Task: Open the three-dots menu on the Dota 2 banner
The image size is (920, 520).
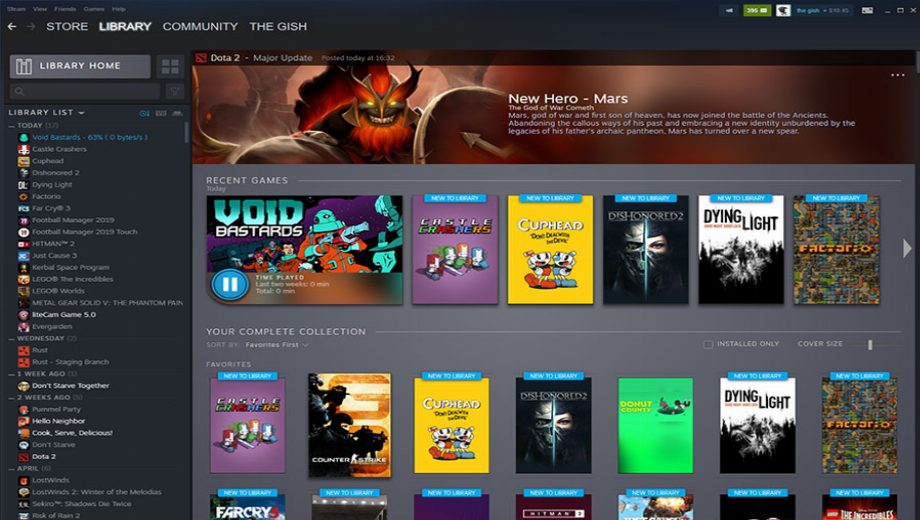Action: point(897,75)
